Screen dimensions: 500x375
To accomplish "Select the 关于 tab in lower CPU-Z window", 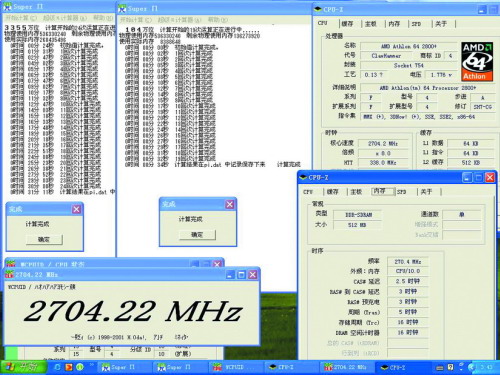I will point(426,192).
